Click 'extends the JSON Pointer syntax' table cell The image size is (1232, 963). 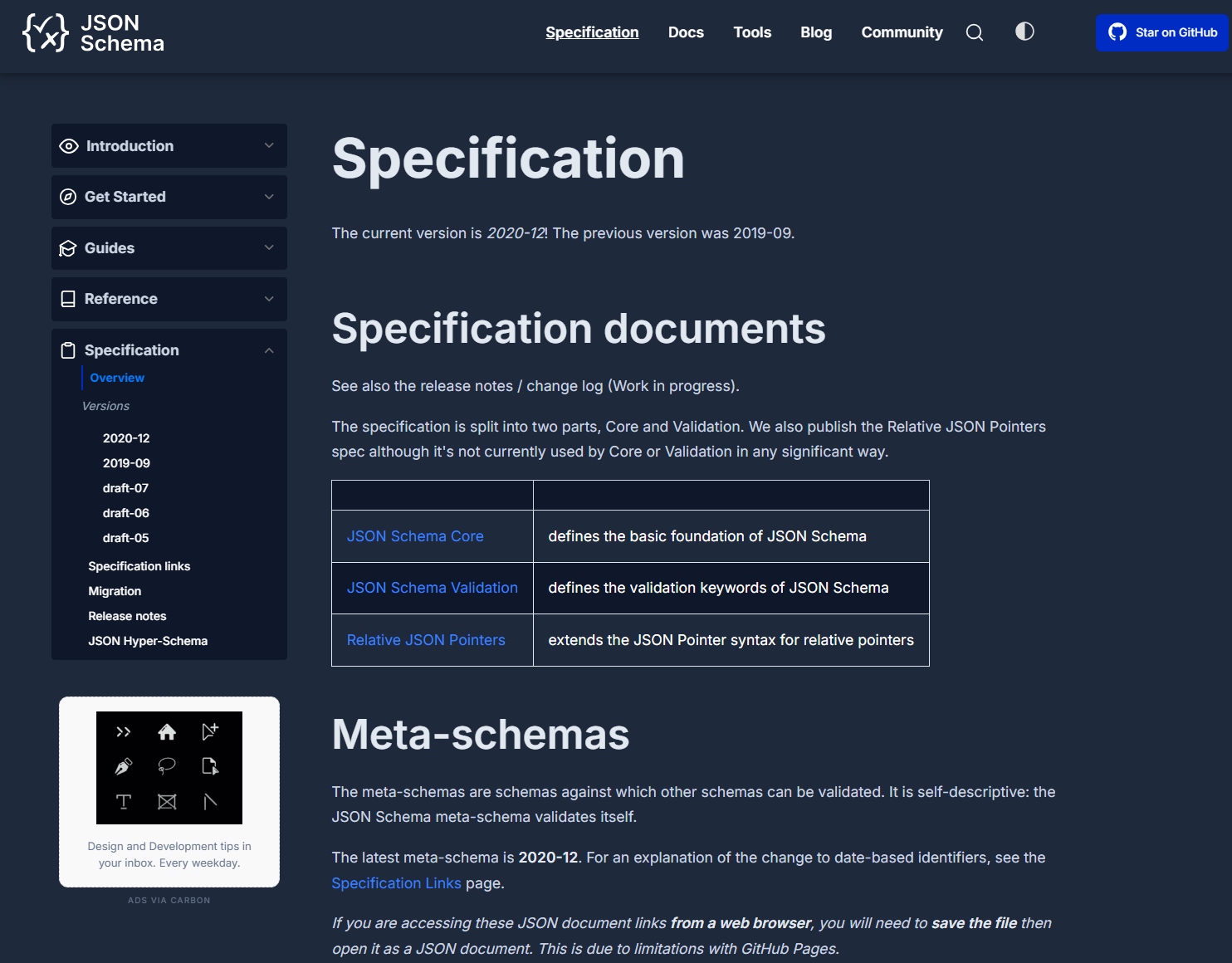tap(731, 640)
